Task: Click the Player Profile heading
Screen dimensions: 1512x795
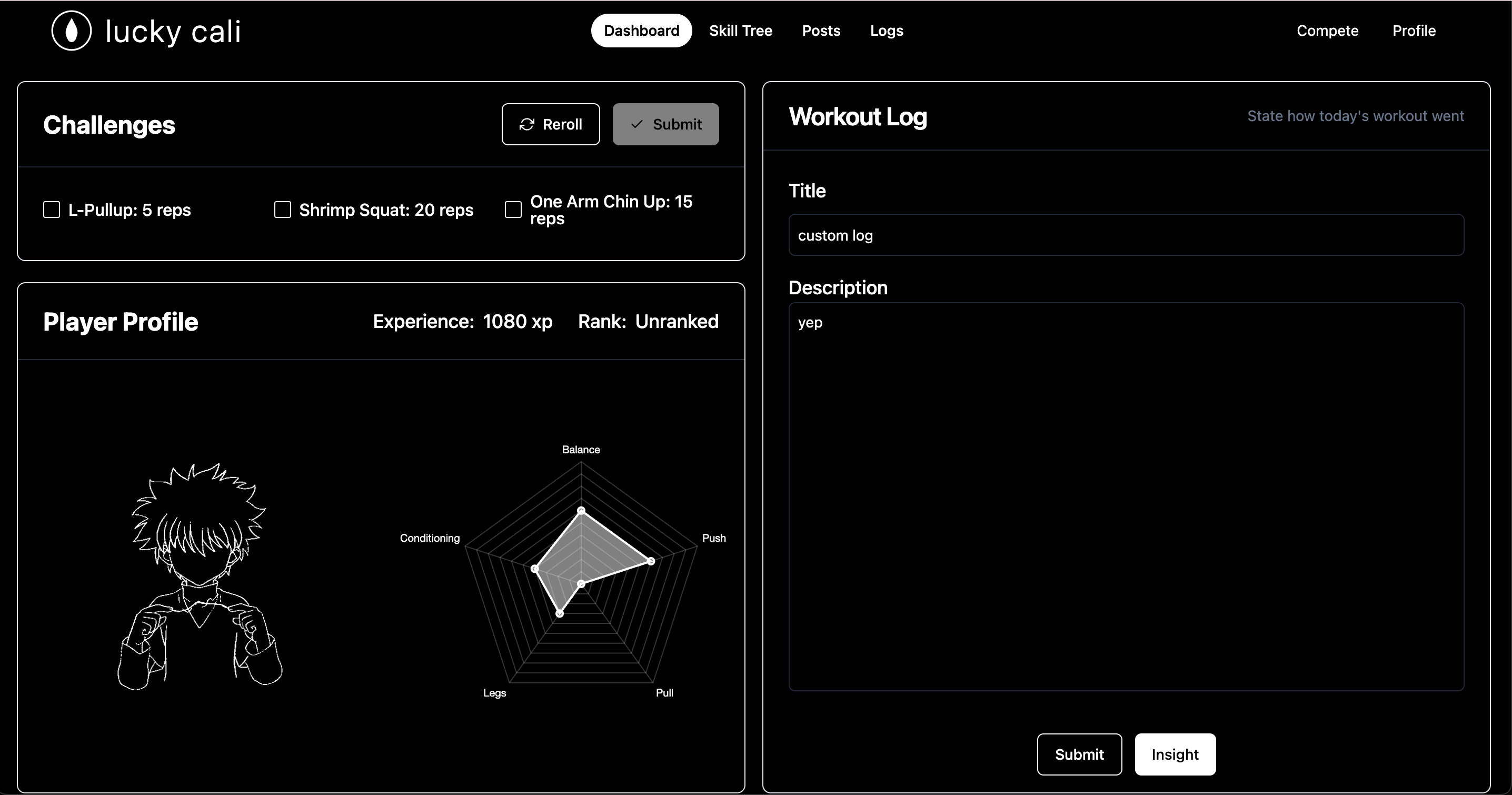Action: [x=121, y=322]
